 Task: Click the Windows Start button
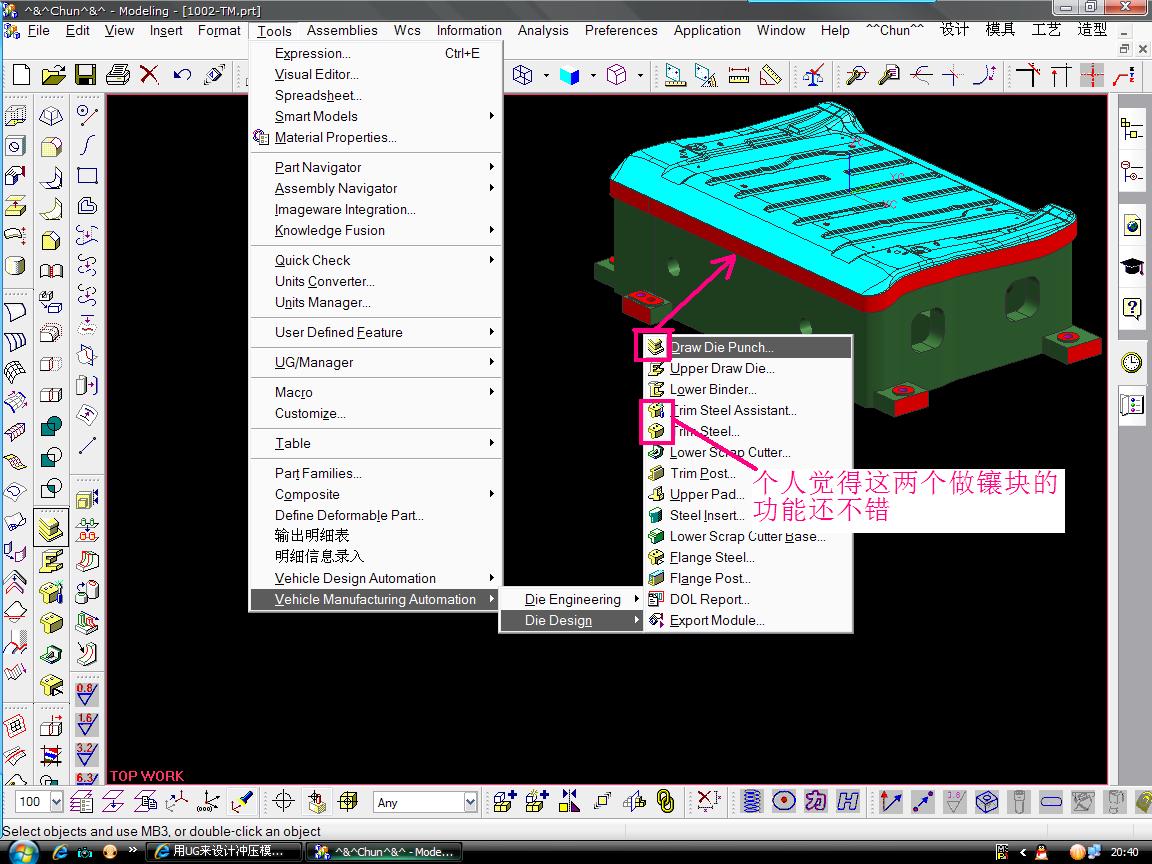pyautogui.click(x=22, y=852)
